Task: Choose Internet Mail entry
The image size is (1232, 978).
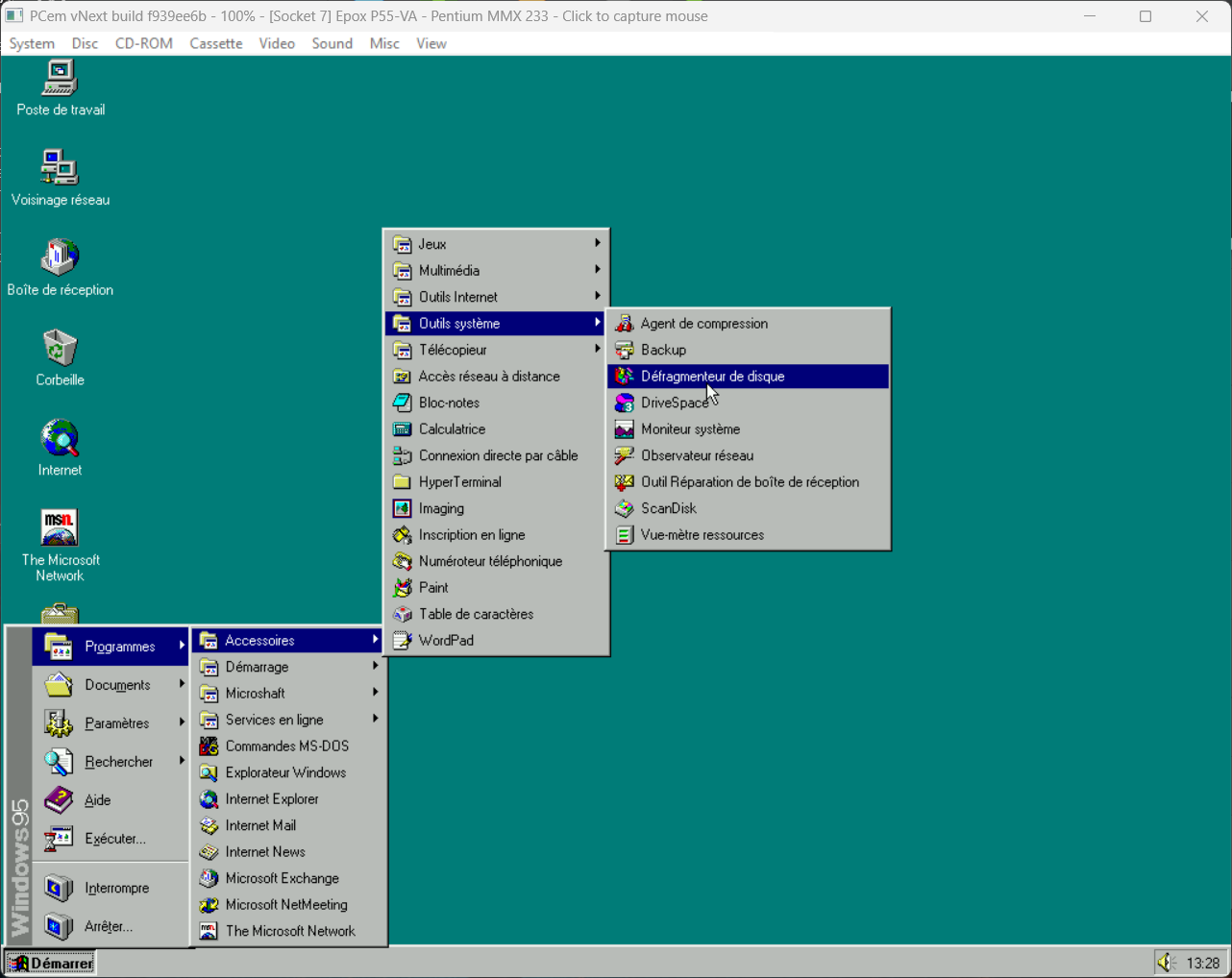Action: (x=289, y=825)
